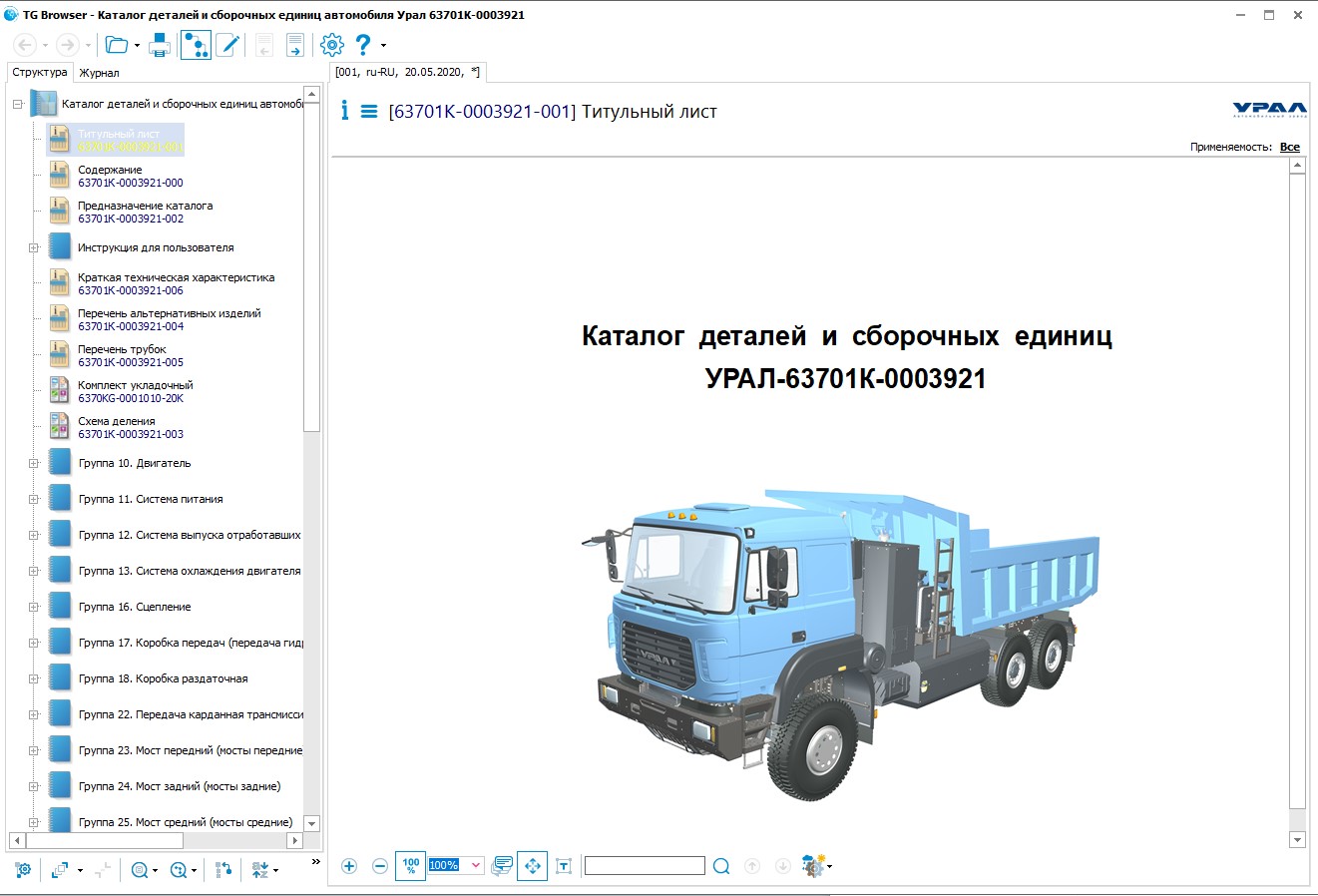Expand the Инструкция для пользователя node

33,247
